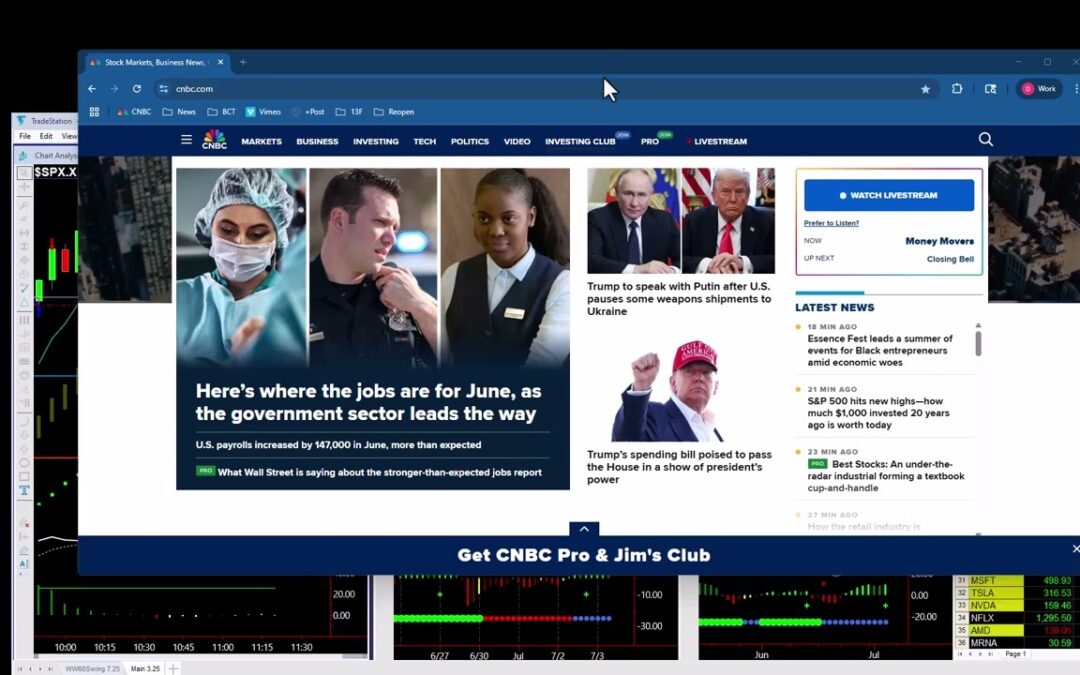
Task: Select the rectangle drawing tool in TradeStation
Action: point(24,477)
